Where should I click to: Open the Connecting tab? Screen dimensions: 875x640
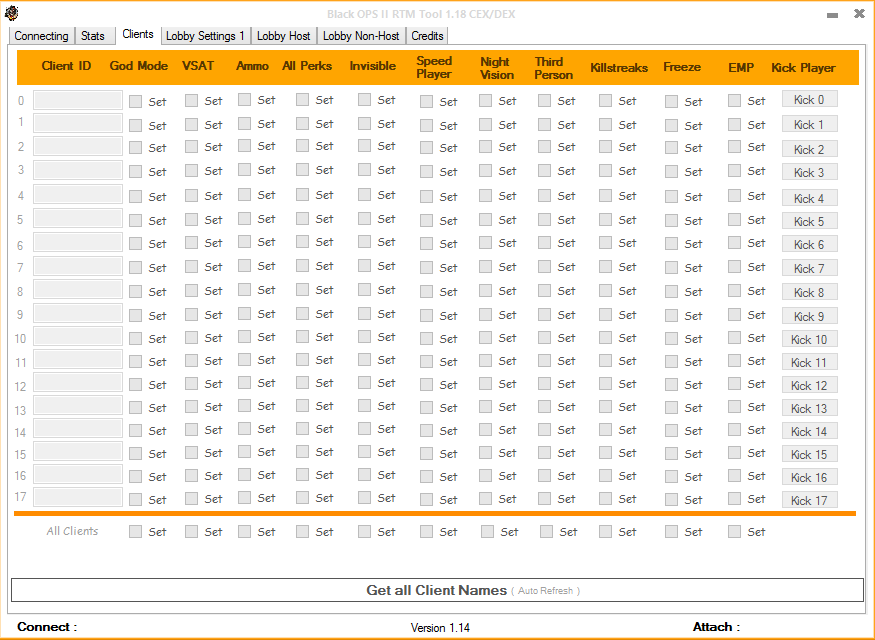(41, 36)
